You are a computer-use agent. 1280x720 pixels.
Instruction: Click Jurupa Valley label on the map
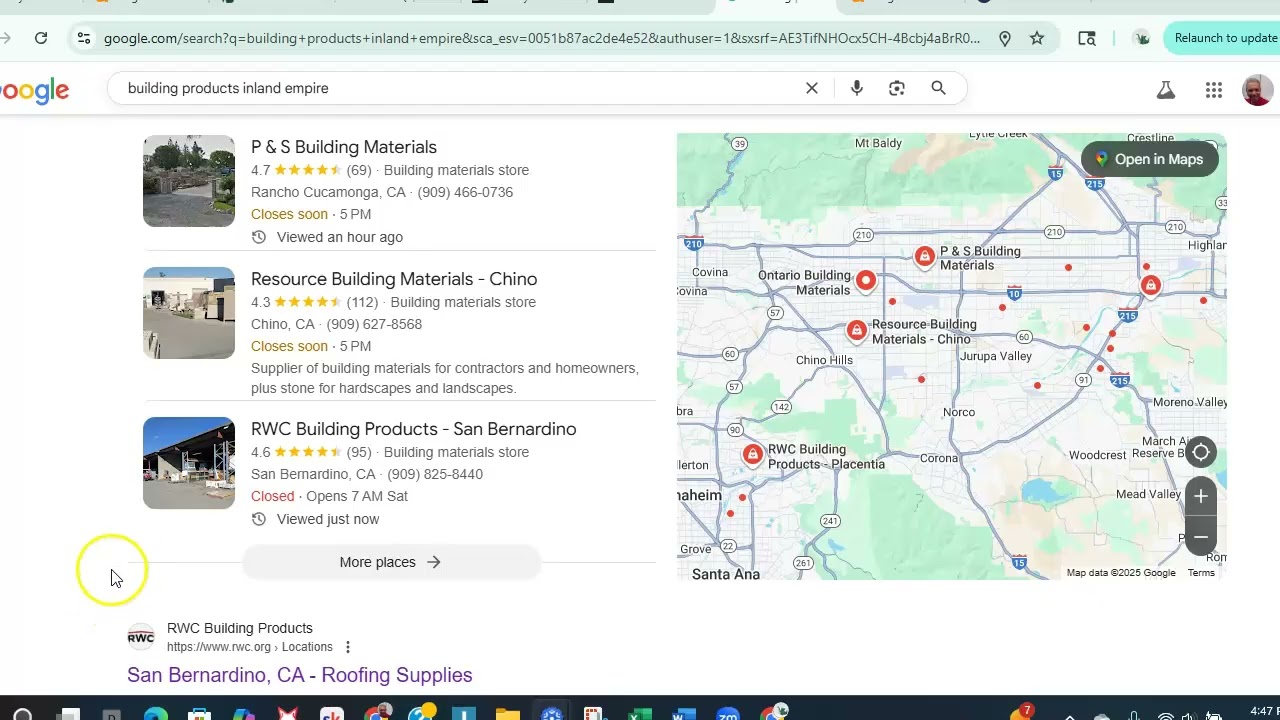(x=996, y=356)
